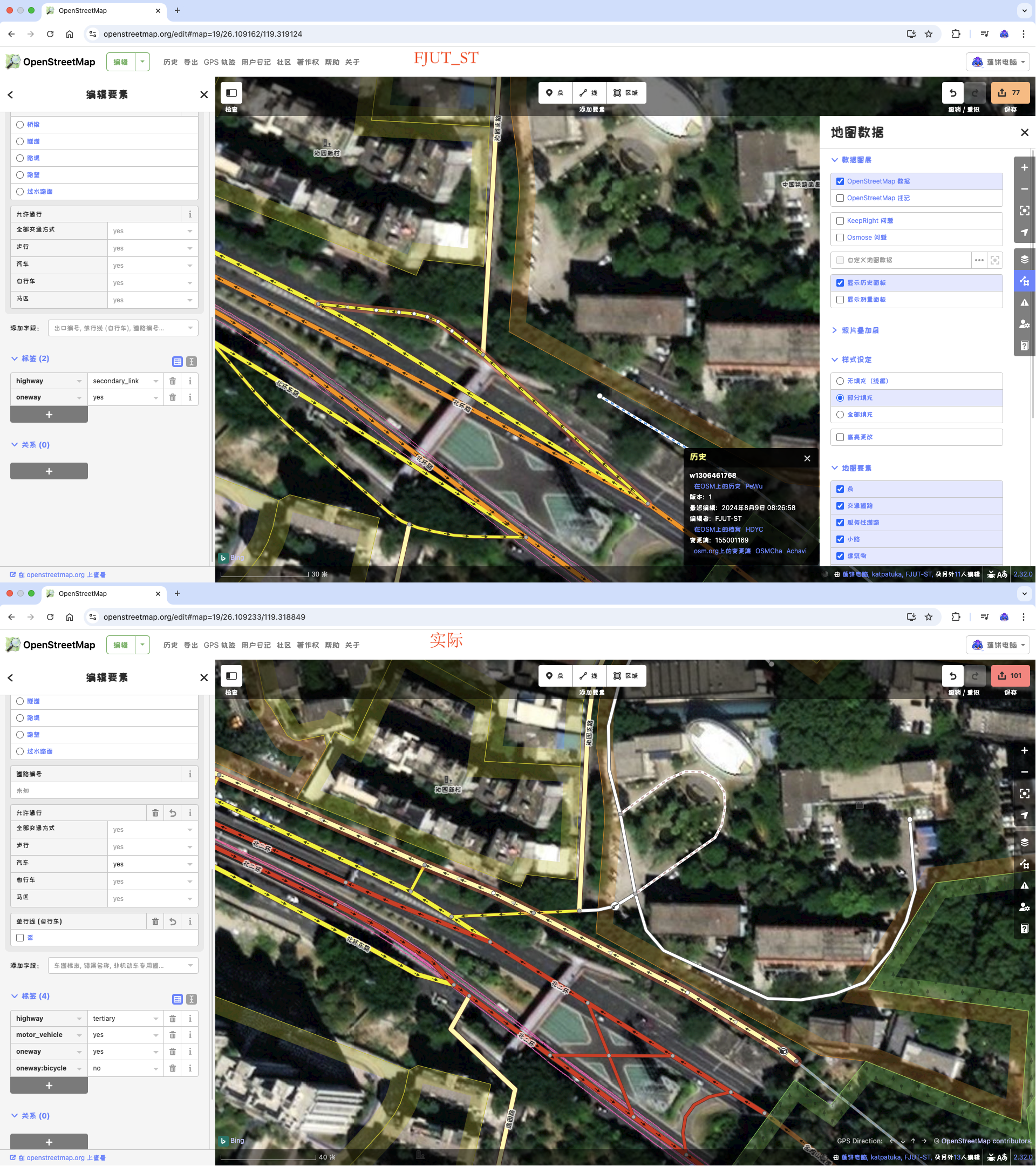The width and height of the screenshot is (1036, 1166).
Task: Open 添加字段 combo box in upper window
Action: (123, 328)
